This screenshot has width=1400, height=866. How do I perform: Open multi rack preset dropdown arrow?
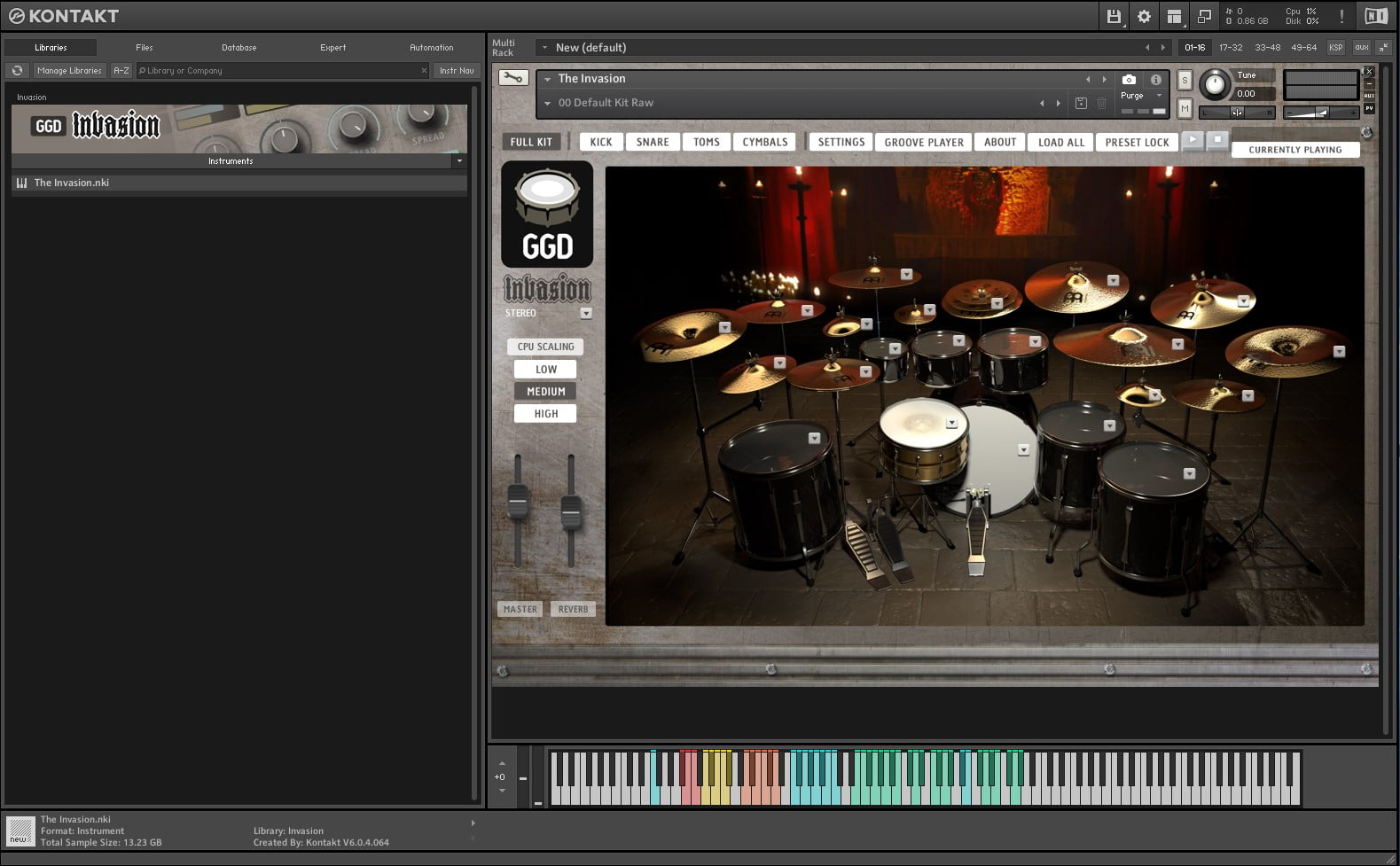tap(544, 48)
